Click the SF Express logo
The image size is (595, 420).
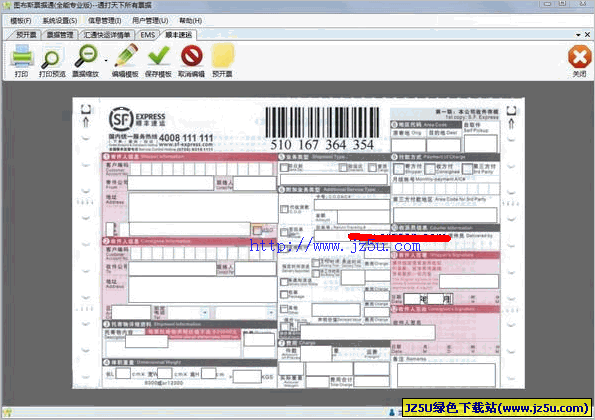pos(137,120)
